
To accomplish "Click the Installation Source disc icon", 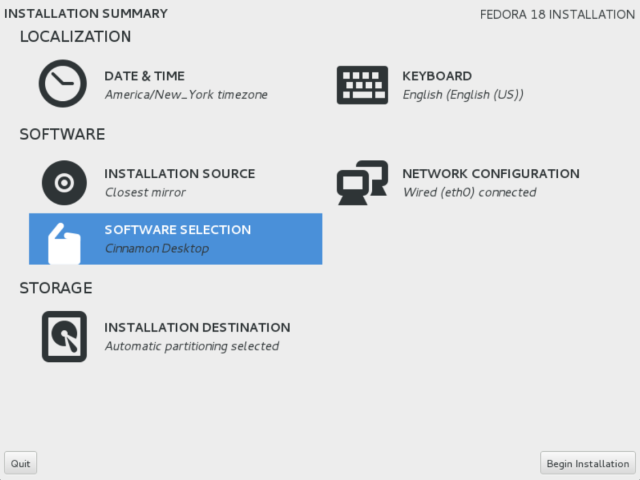I will point(64,182).
